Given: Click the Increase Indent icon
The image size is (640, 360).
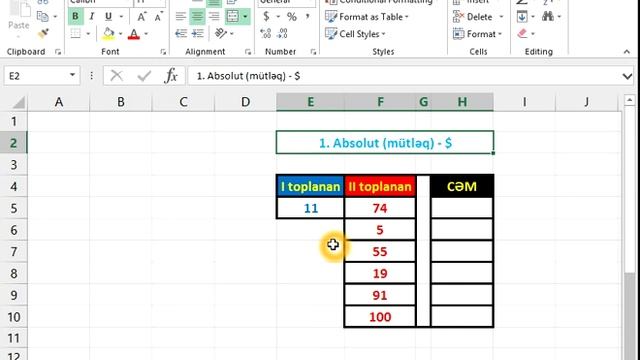Looking at the screenshot, I should point(197,33).
